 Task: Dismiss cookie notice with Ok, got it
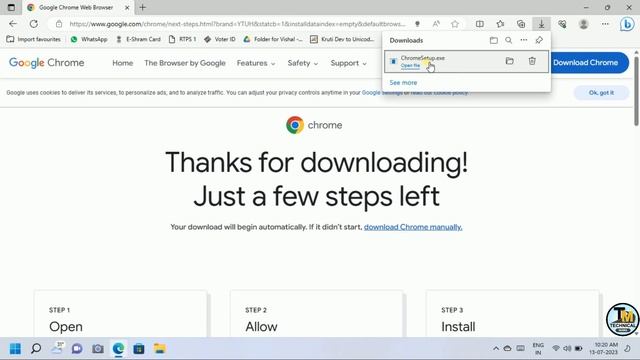pos(601,93)
